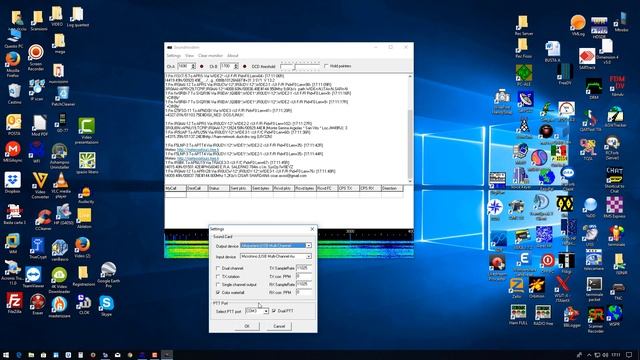640x360 pixels.
Task: Launch MEGAsync desktop shortcut
Action: tap(13, 152)
